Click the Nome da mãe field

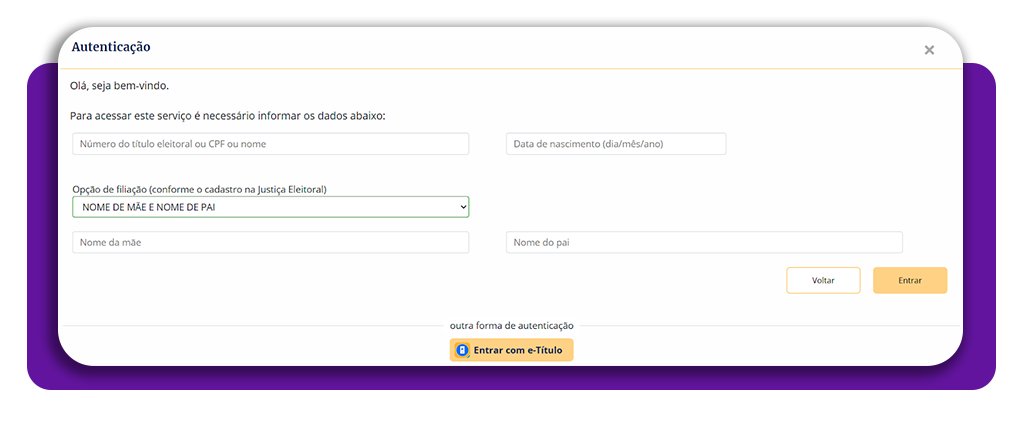(x=270, y=242)
